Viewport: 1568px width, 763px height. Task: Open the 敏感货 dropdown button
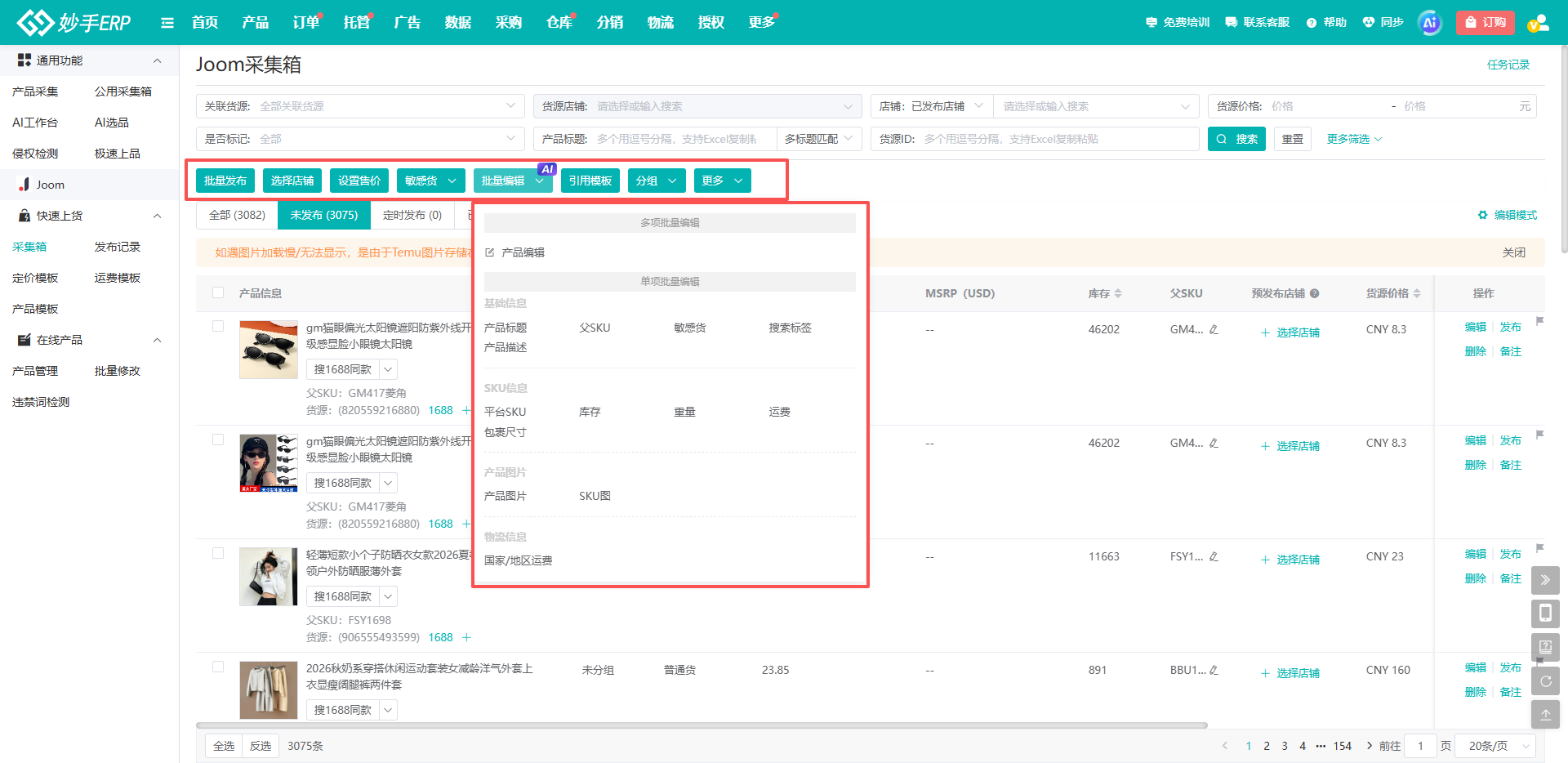pyautogui.click(x=430, y=181)
